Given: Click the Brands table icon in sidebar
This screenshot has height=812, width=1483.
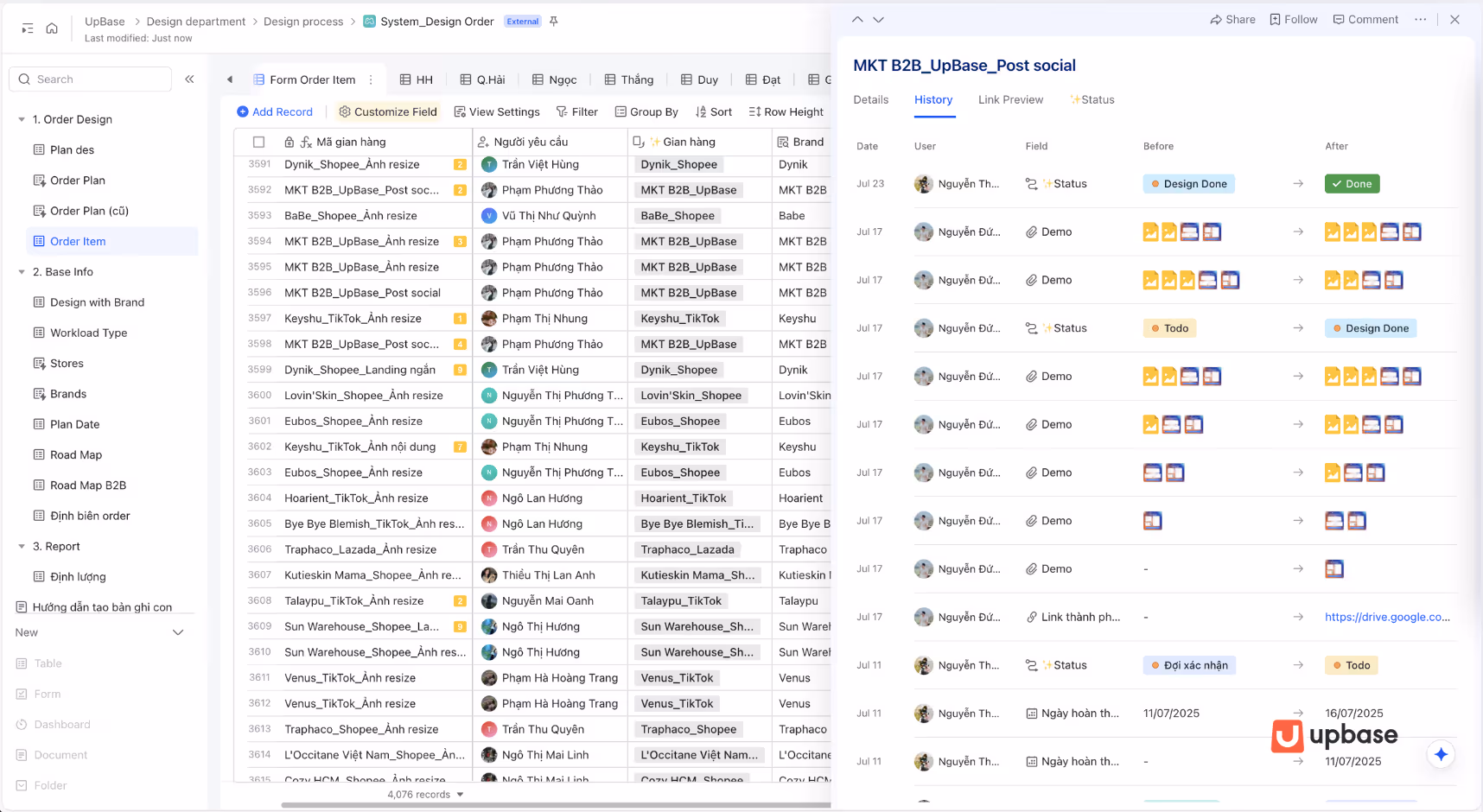Looking at the screenshot, I should click(x=39, y=394).
